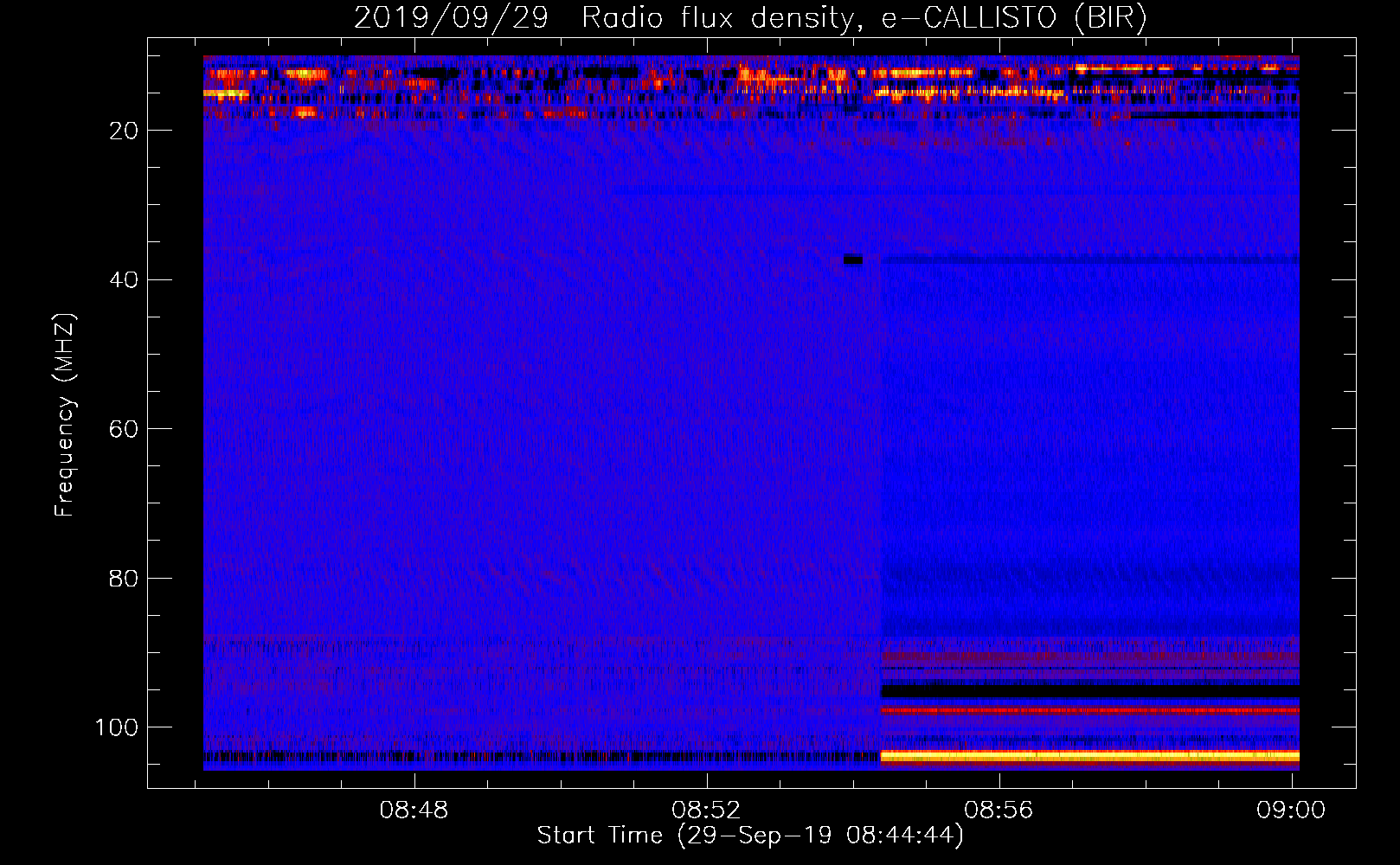Click the '08:48' time tick label
This screenshot has height=865, width=1400.
coord(414,810)
